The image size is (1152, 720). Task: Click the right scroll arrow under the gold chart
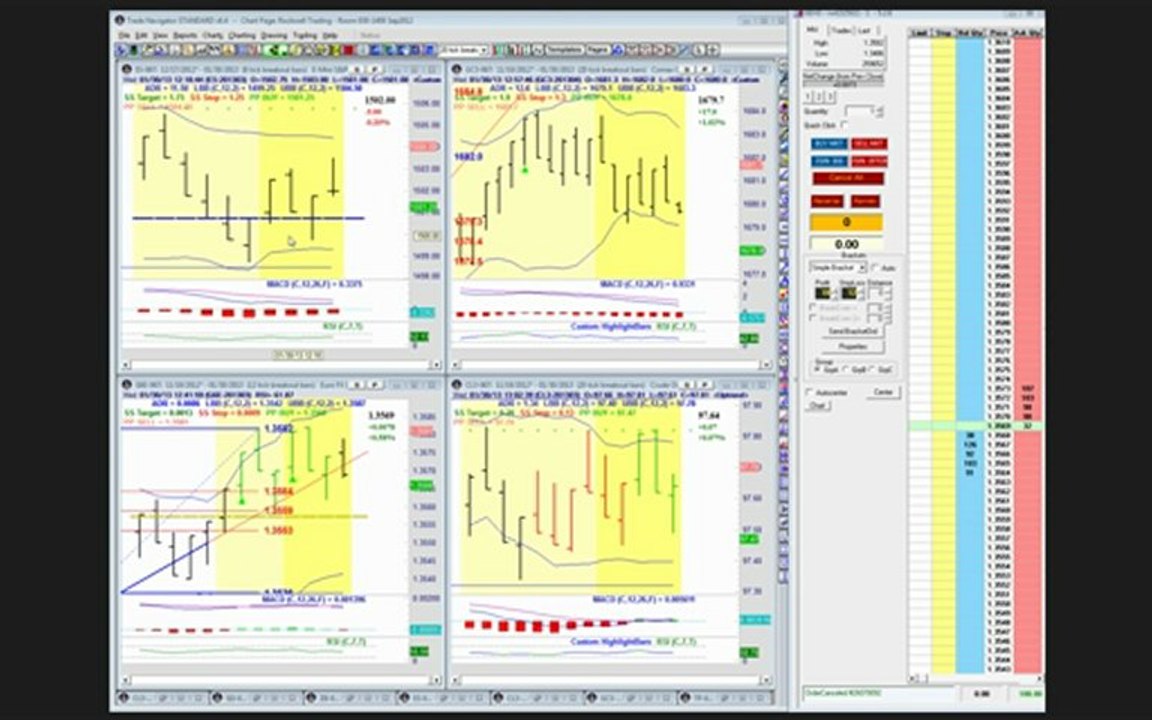point(765,364)
